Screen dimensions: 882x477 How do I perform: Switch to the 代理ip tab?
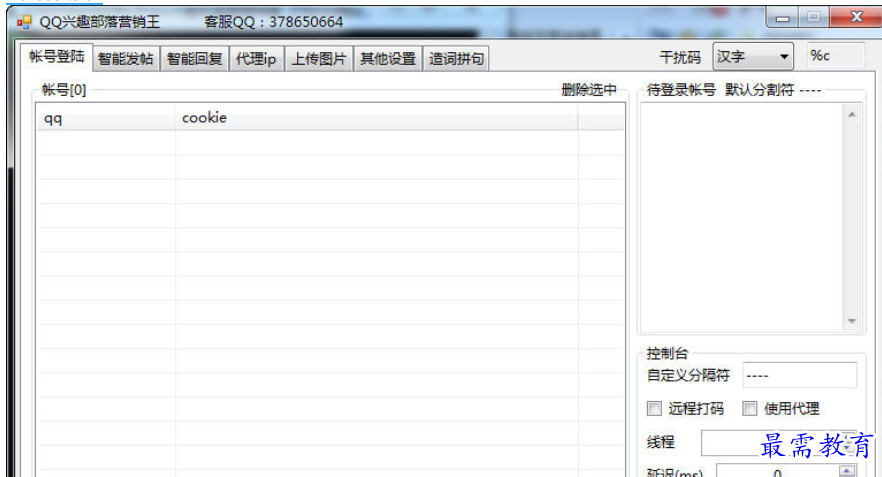256,58
